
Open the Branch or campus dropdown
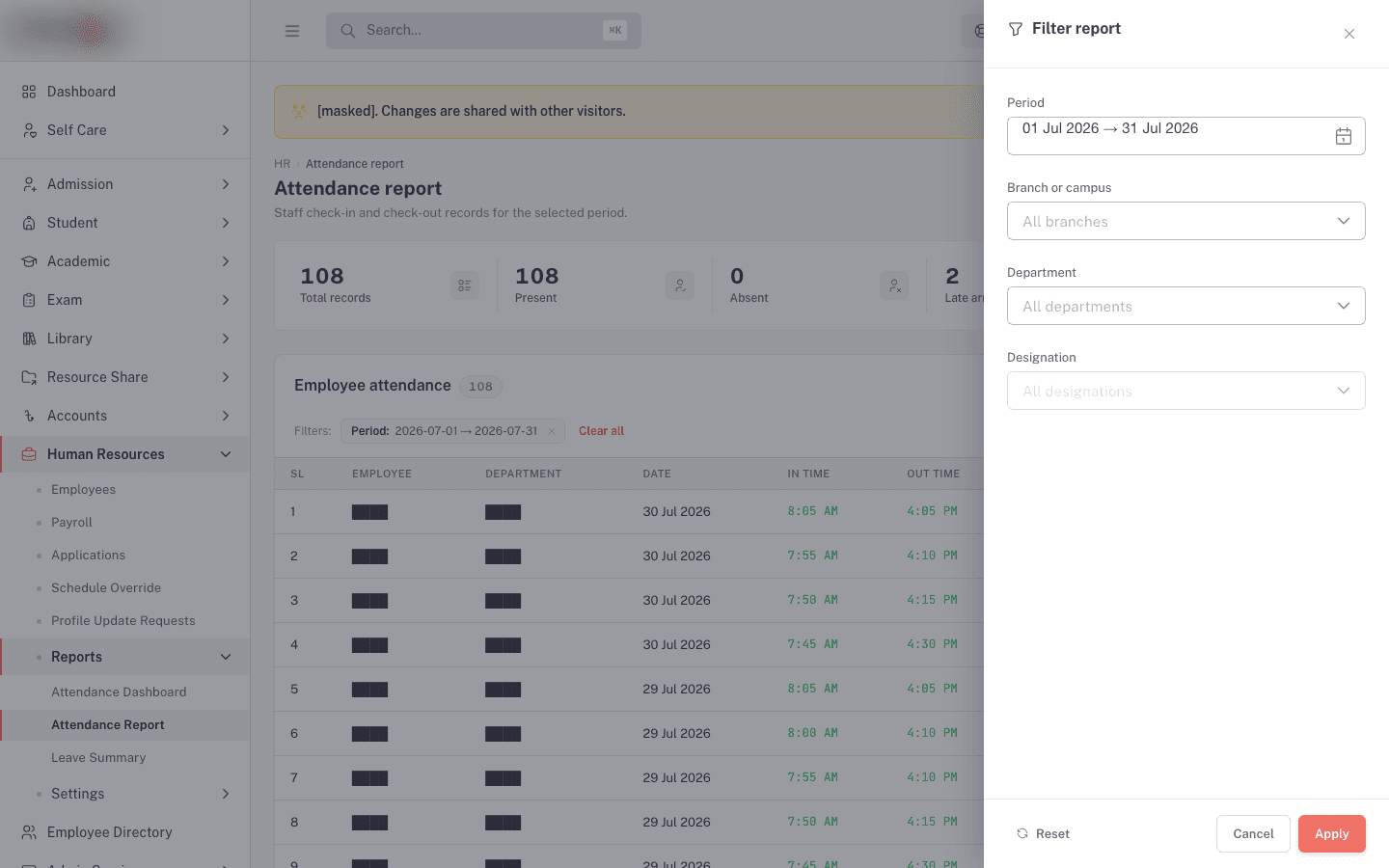[x=1186, y=221]
